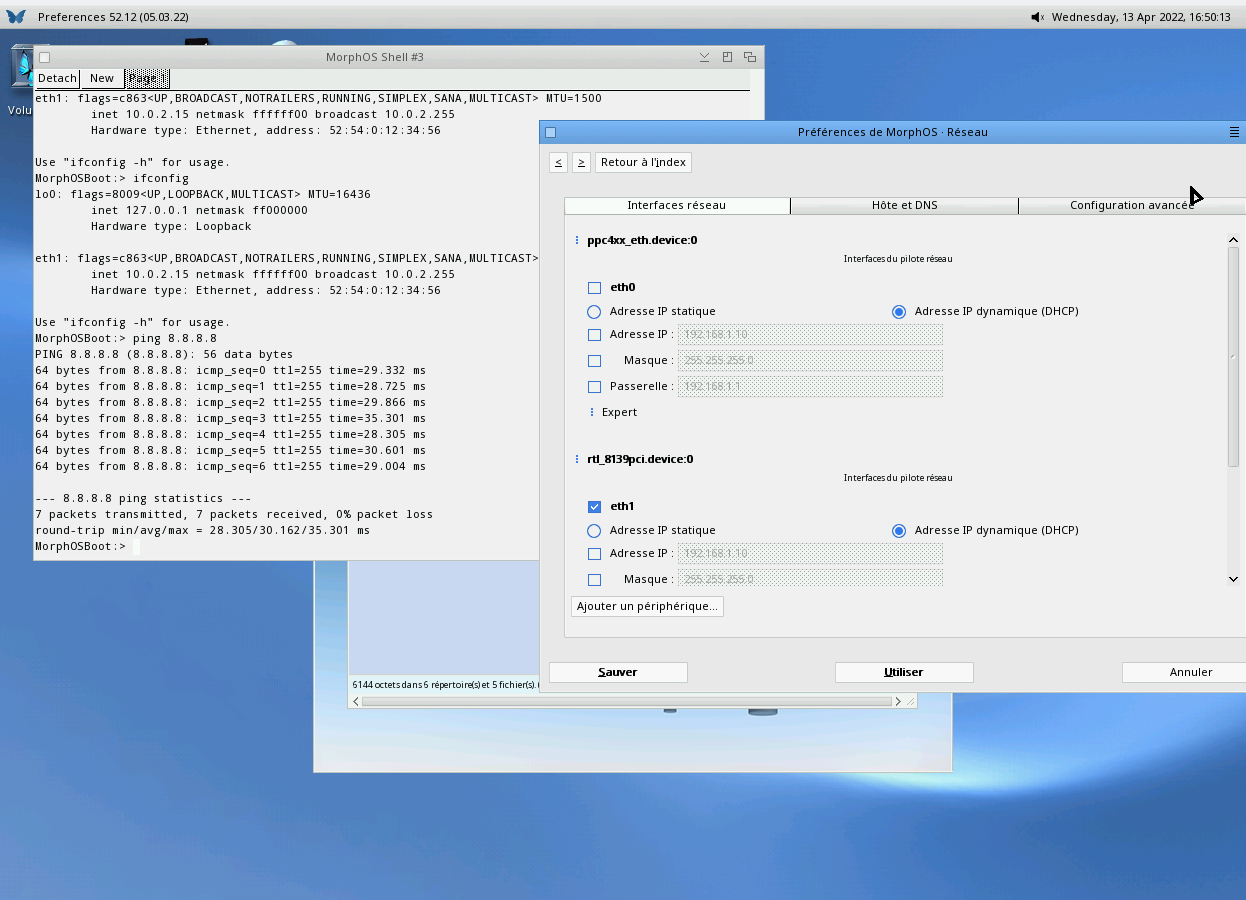Tick the Adresse IP checkbox under eth0
This screenshot has width=1246, height=900.
pos(594,335)
